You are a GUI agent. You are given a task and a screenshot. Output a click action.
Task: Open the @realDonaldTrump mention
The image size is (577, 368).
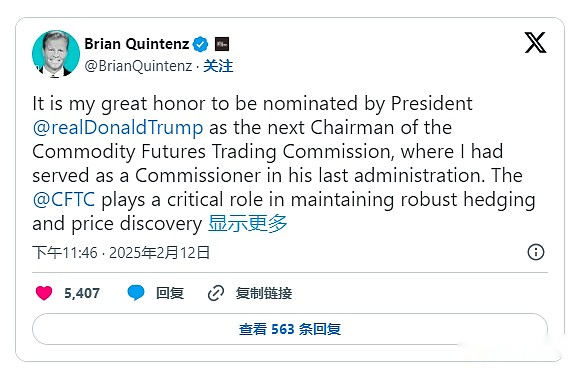point(118,128)
